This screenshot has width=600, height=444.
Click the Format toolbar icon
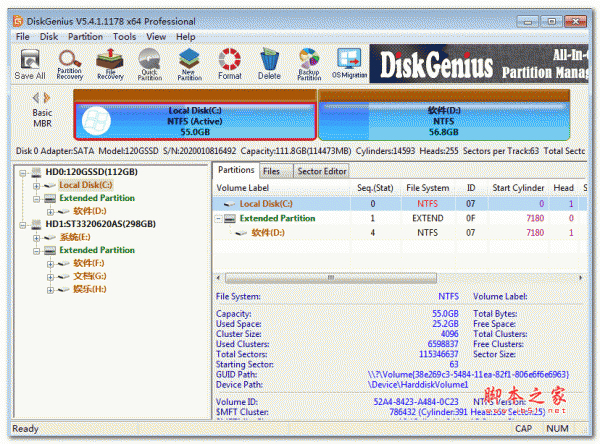click(x=230, y=64)
